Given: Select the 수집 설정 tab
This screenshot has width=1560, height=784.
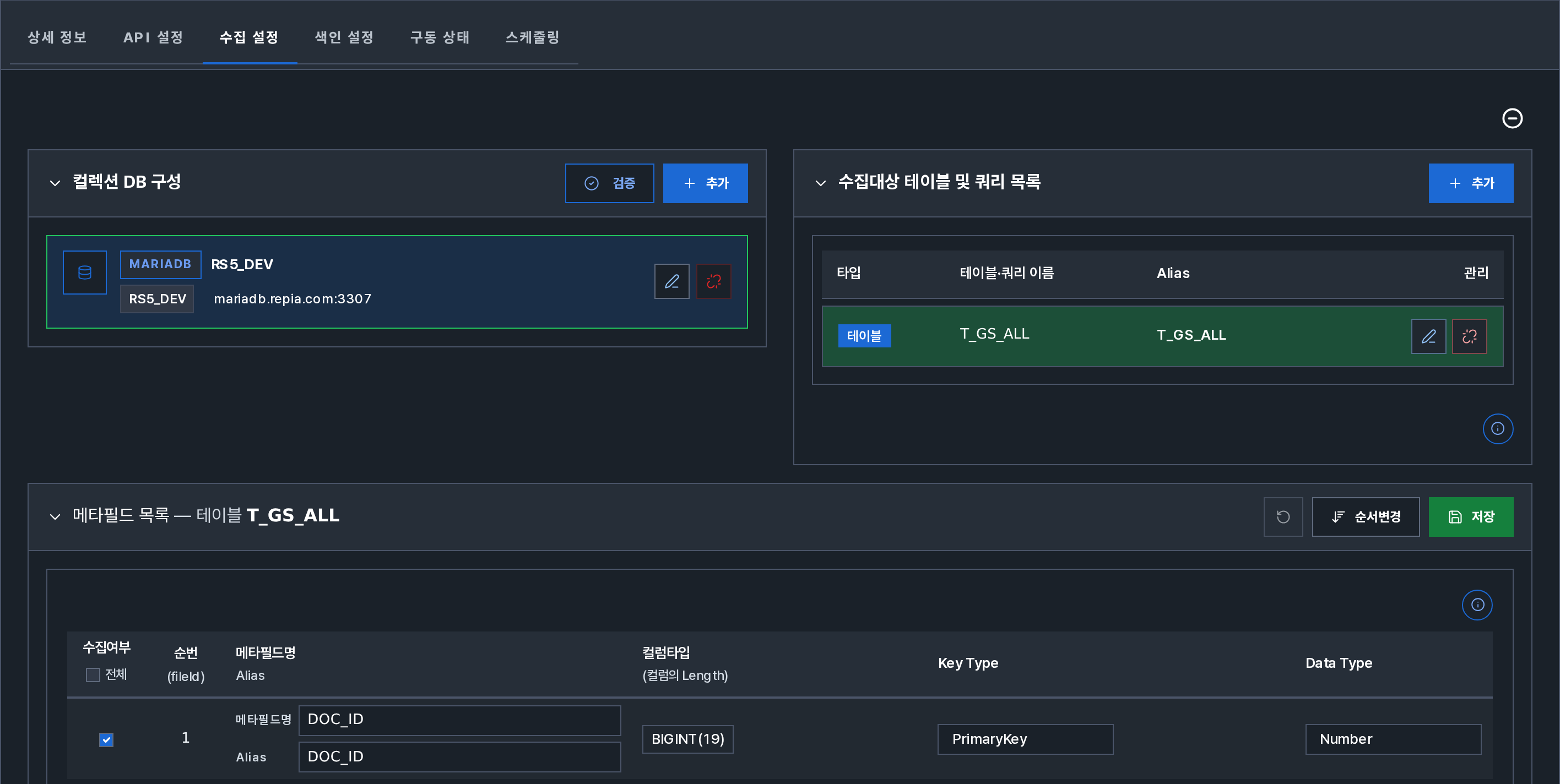Looking at the screenshot, I should [x=249, y=37].
